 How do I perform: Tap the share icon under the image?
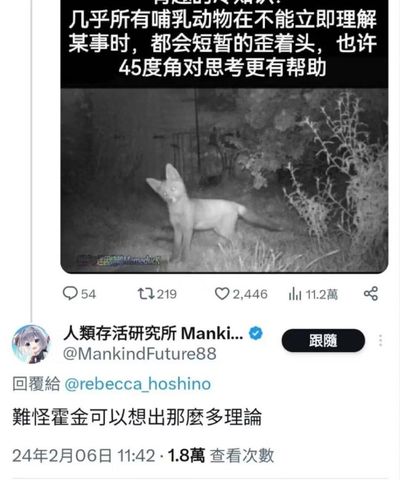click(371, 294)
